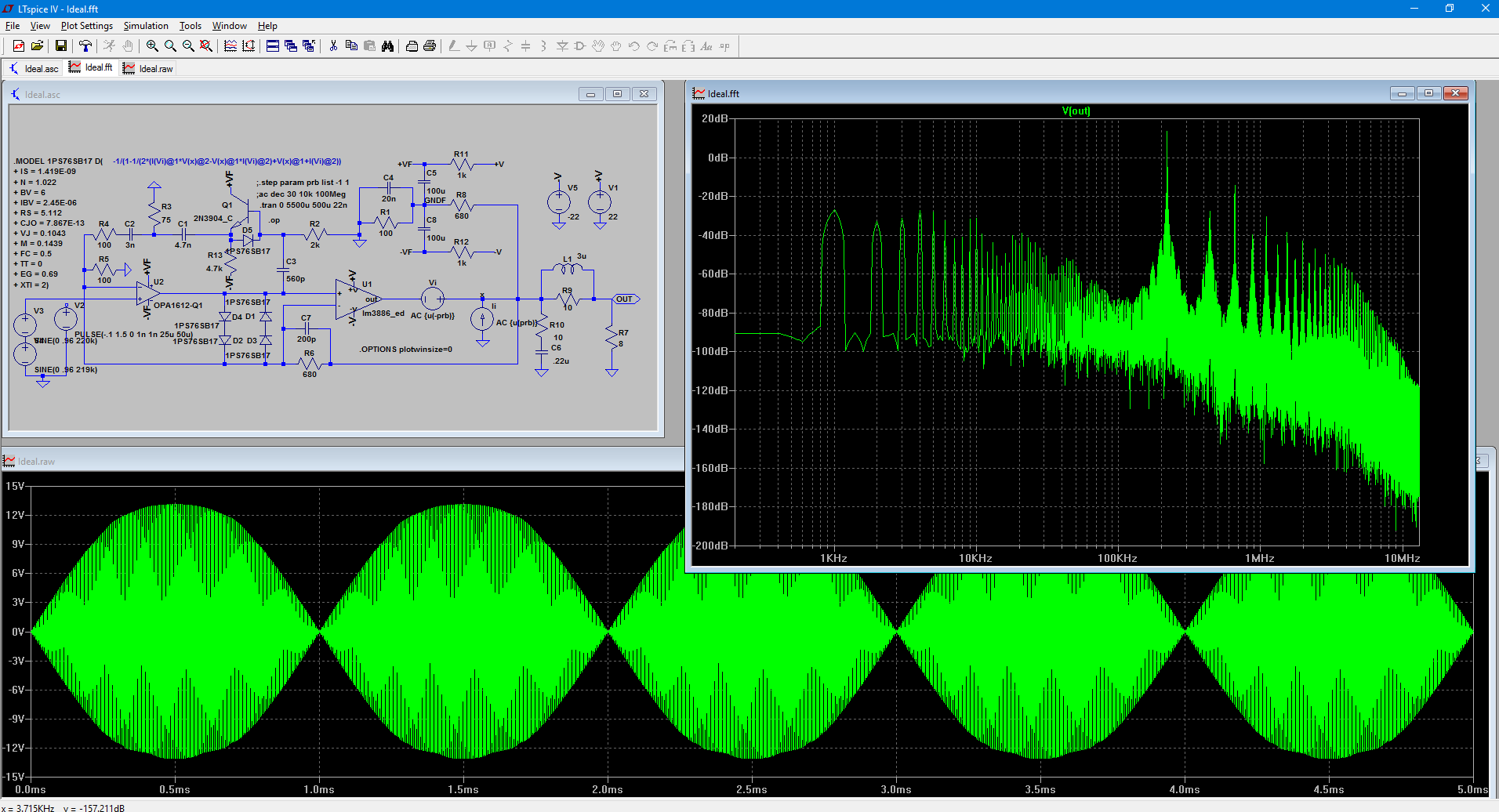
Task: Open the View menu
Action: point(40,26)
